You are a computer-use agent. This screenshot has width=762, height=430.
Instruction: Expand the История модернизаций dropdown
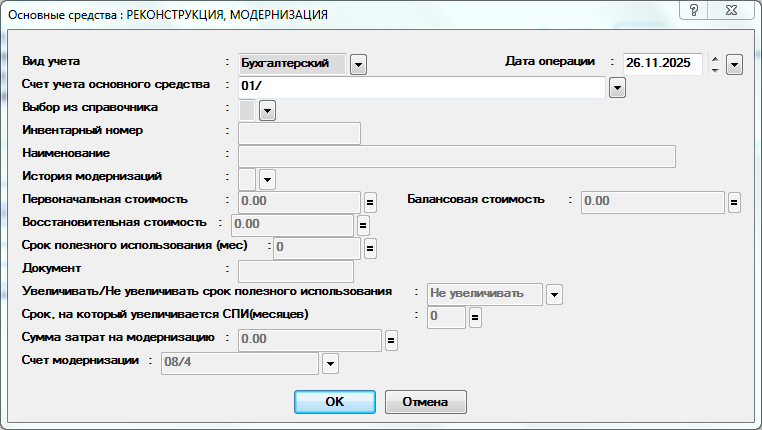[x=267, y=179]
